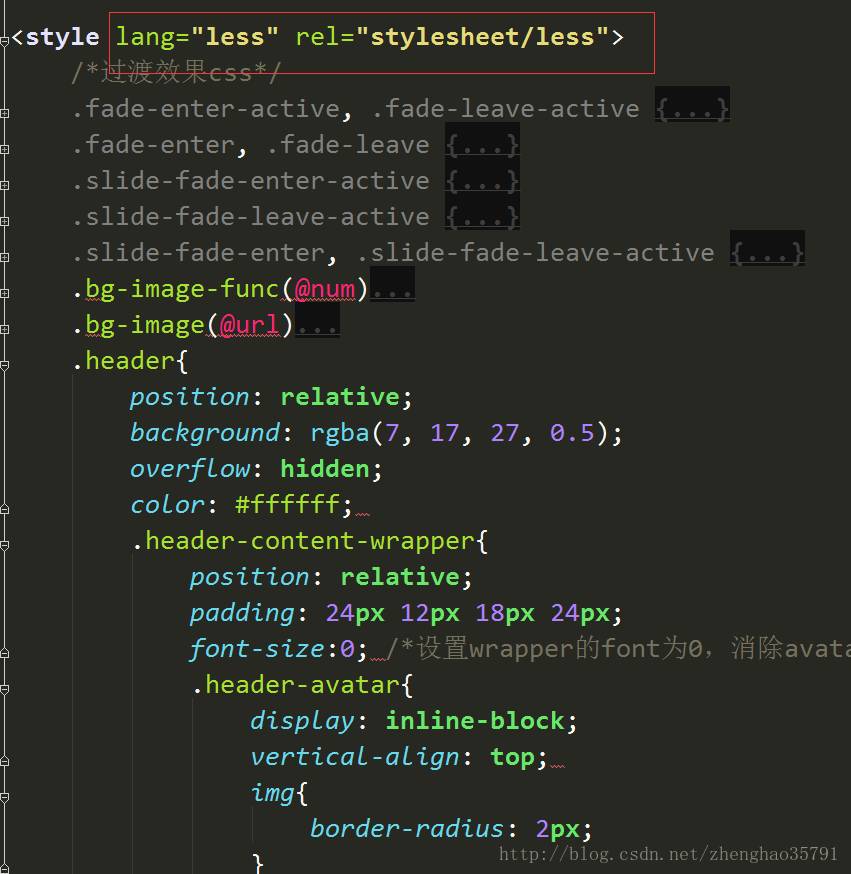Image resolution: width=851 pixels, height=874 pixels.
Task: Click 'font-size' property name
Action: point(256,649)
